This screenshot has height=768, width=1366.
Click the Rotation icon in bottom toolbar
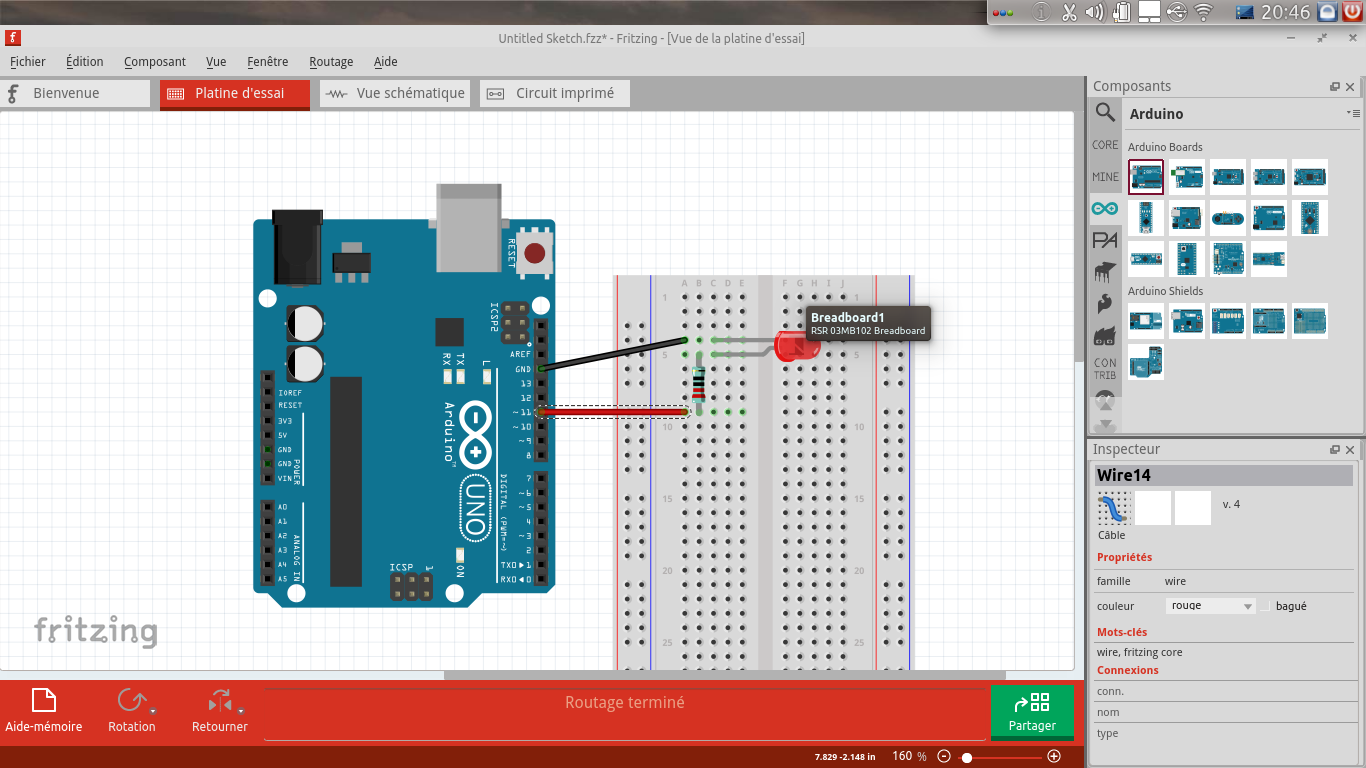[130, 701]
